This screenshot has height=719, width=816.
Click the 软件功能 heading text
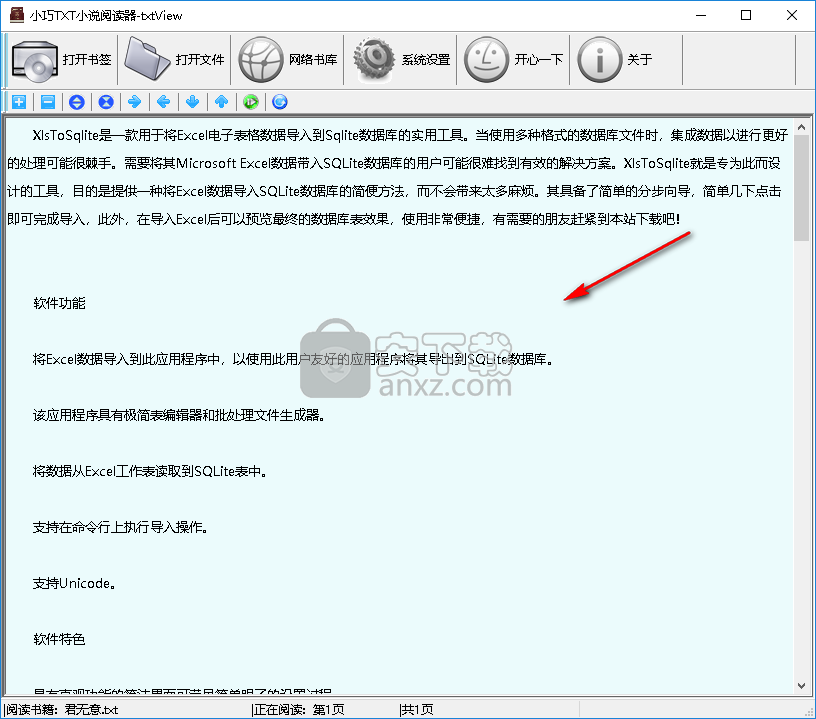click(x=59, y=303)
